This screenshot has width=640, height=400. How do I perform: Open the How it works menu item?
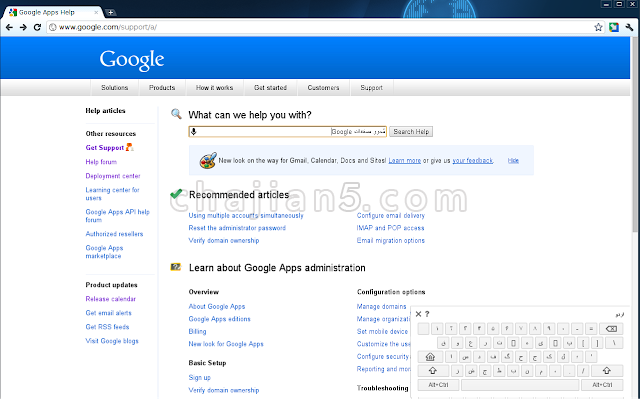click(214, 88)
